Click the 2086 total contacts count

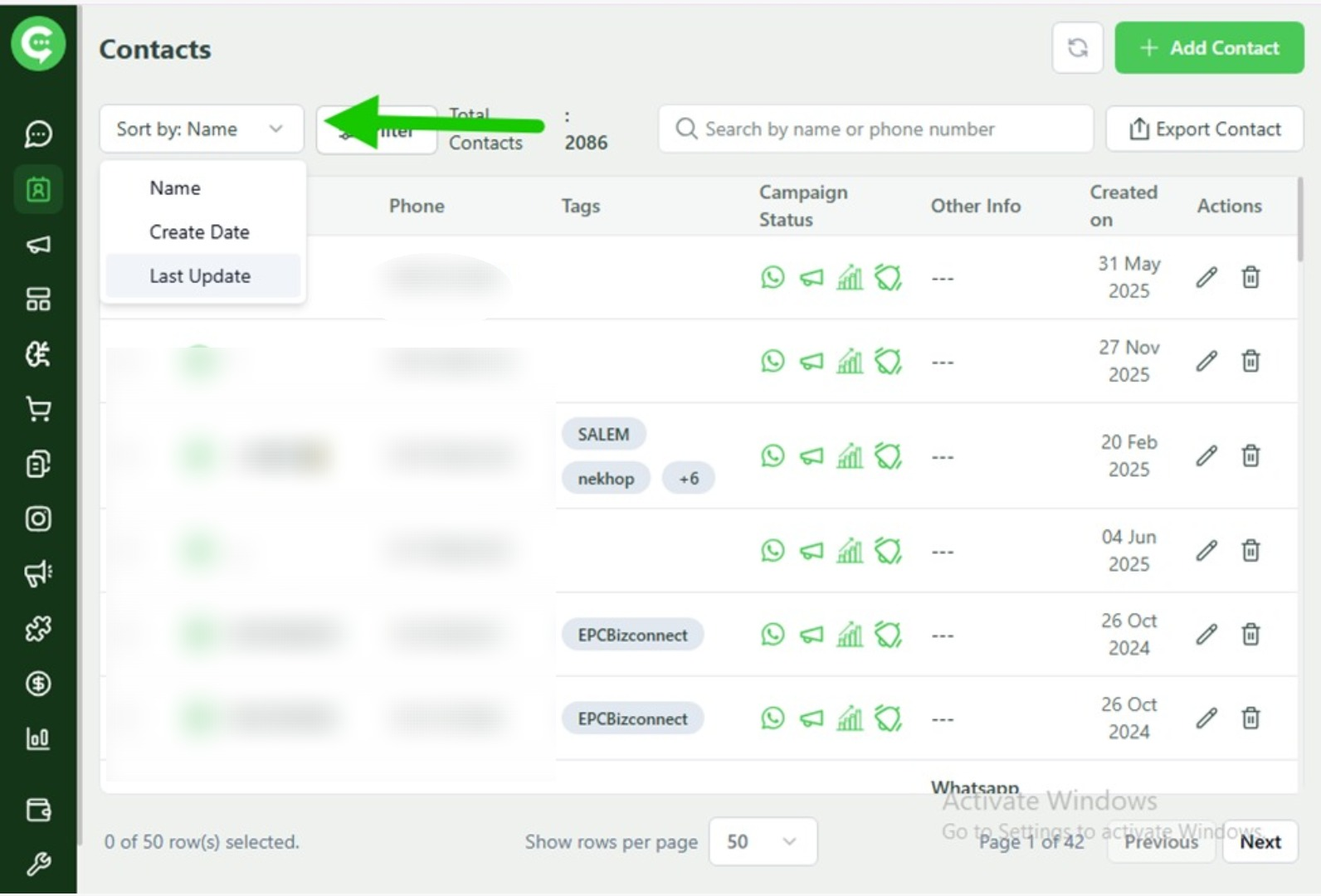586,143
